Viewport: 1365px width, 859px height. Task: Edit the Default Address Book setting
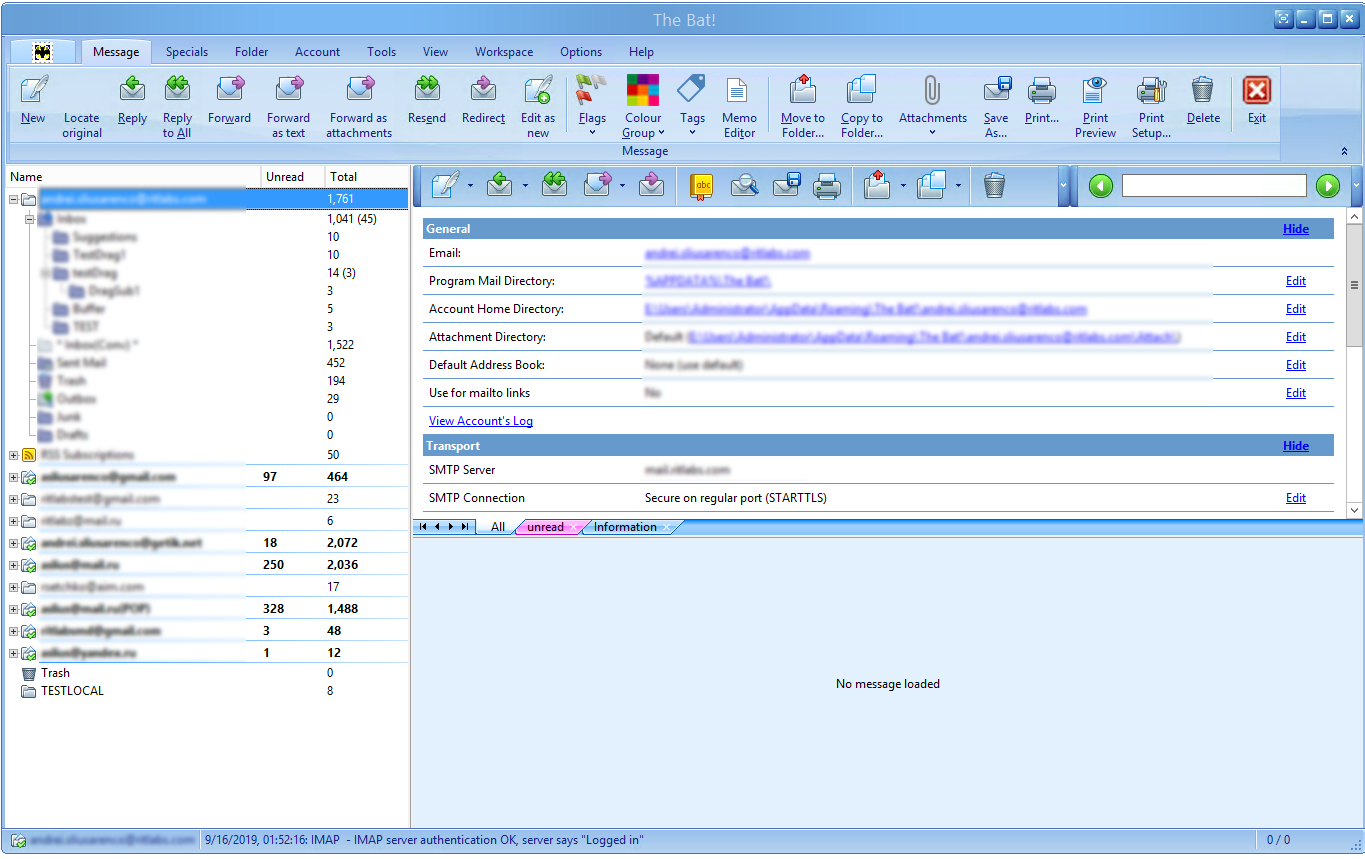coord(1296,365)
